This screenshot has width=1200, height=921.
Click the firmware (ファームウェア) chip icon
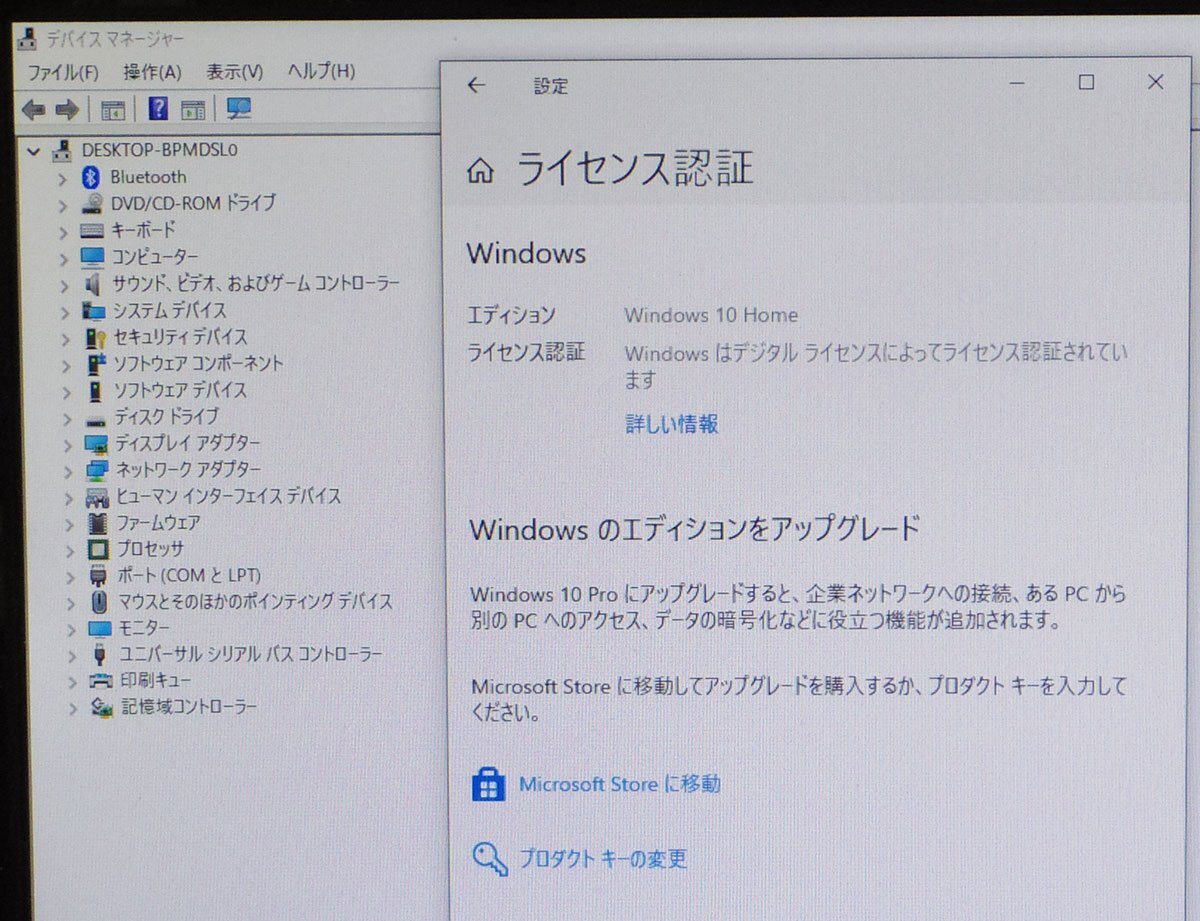pos(98,523)
